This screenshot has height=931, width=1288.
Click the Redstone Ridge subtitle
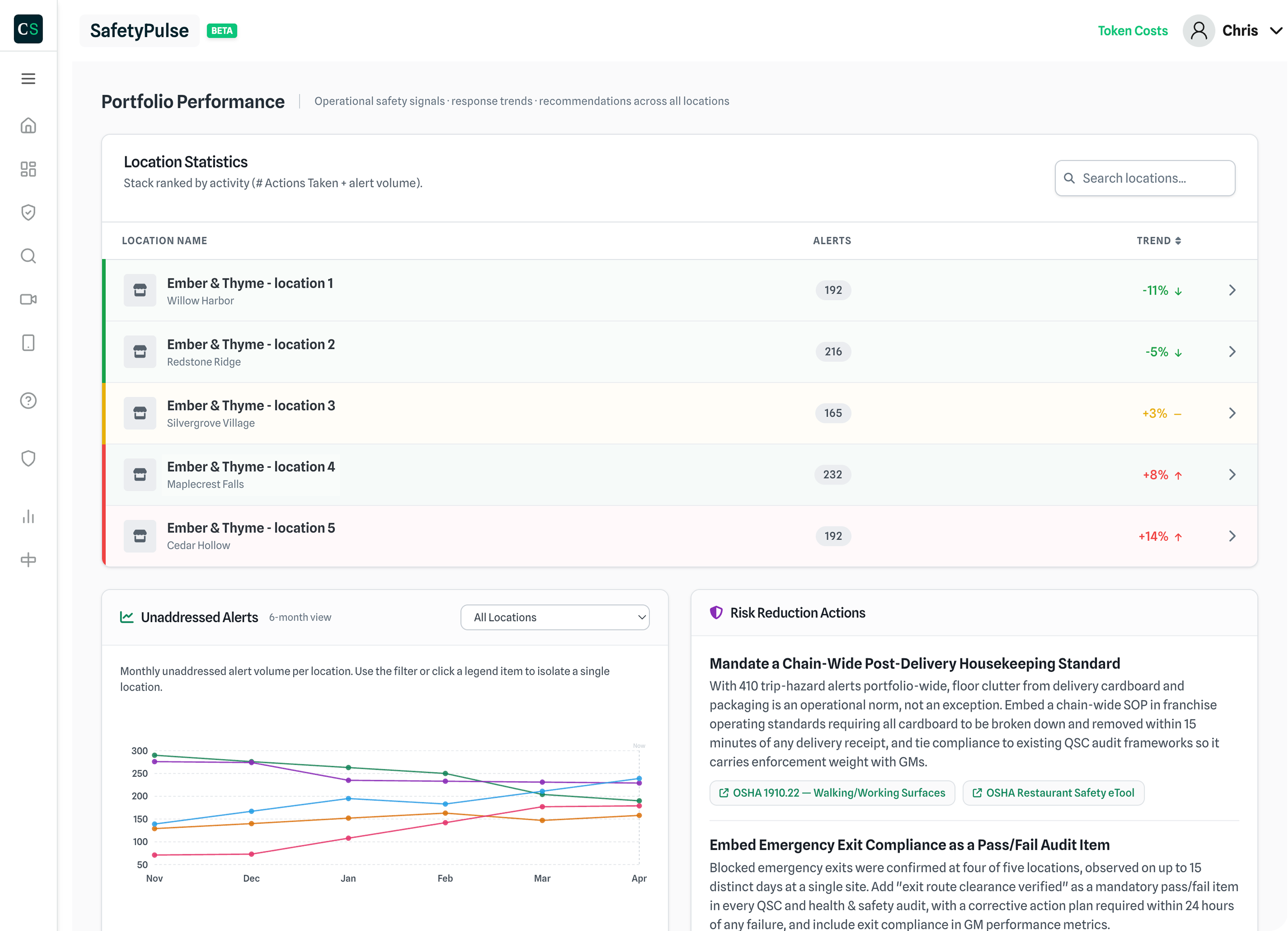204,362
